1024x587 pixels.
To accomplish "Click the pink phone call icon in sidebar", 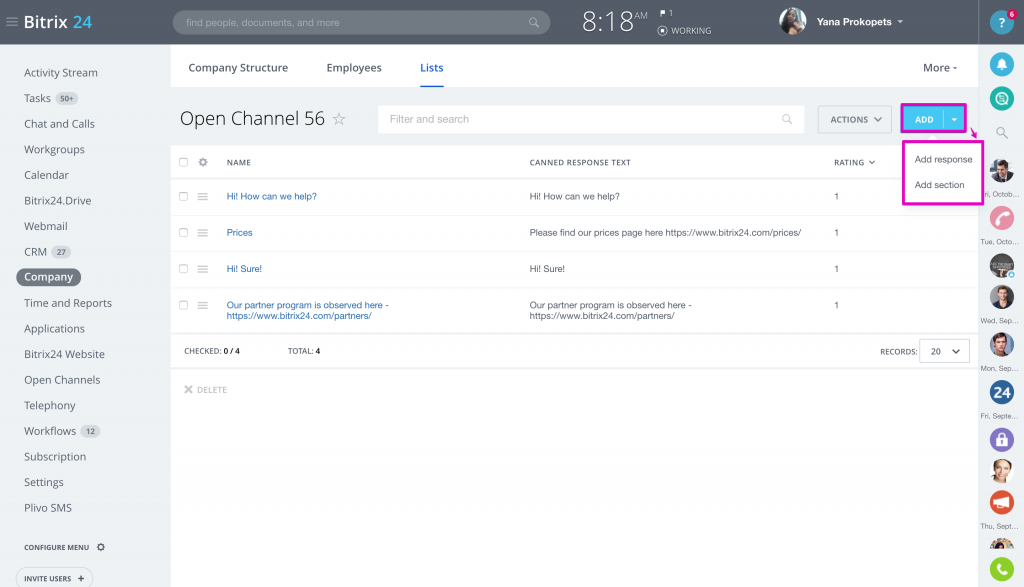I will click(1001, 218).
